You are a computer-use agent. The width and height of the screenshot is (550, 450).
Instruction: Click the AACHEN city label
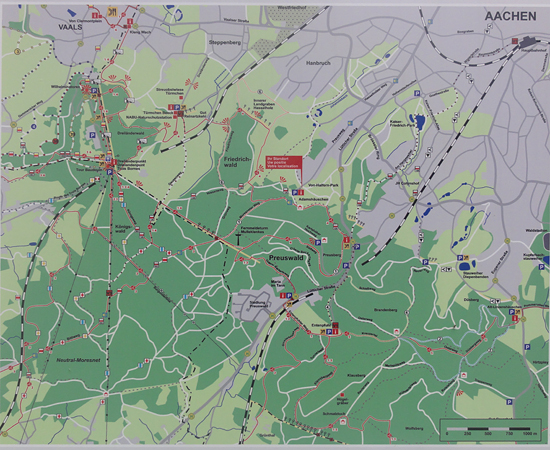pyautogui.click(x=510, y=16)
